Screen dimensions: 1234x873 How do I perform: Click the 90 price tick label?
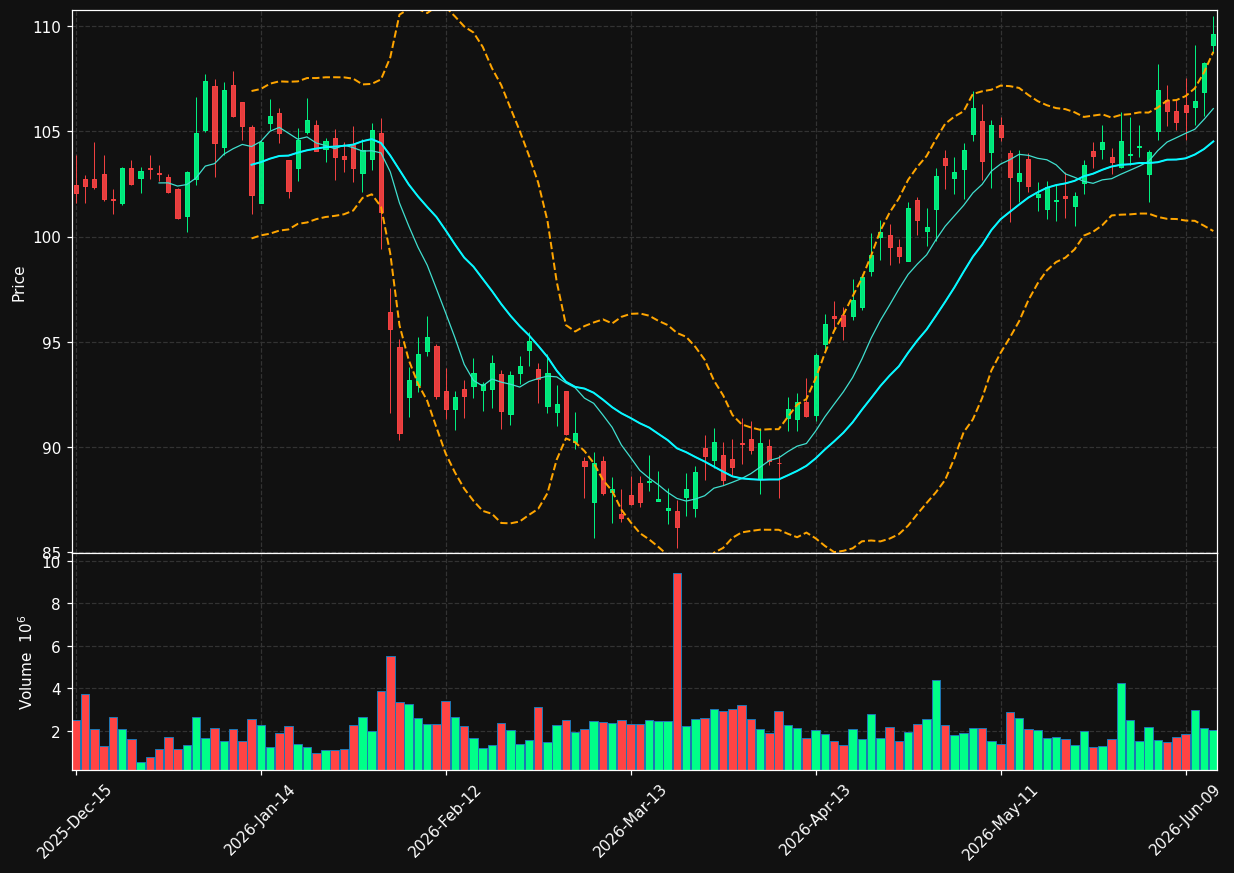[52, 447]
